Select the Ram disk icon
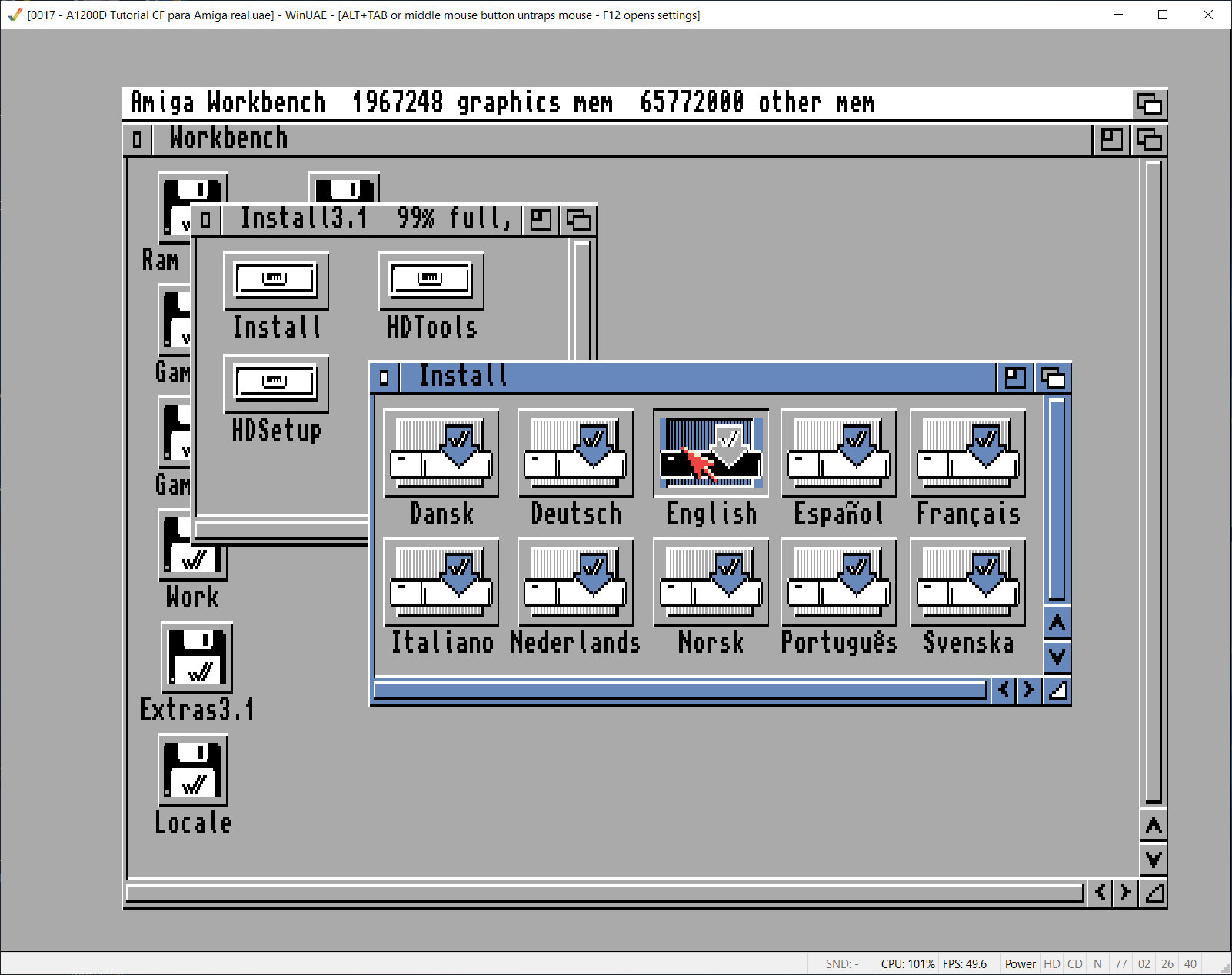1232x975 pixels. [x=174, y=208]
